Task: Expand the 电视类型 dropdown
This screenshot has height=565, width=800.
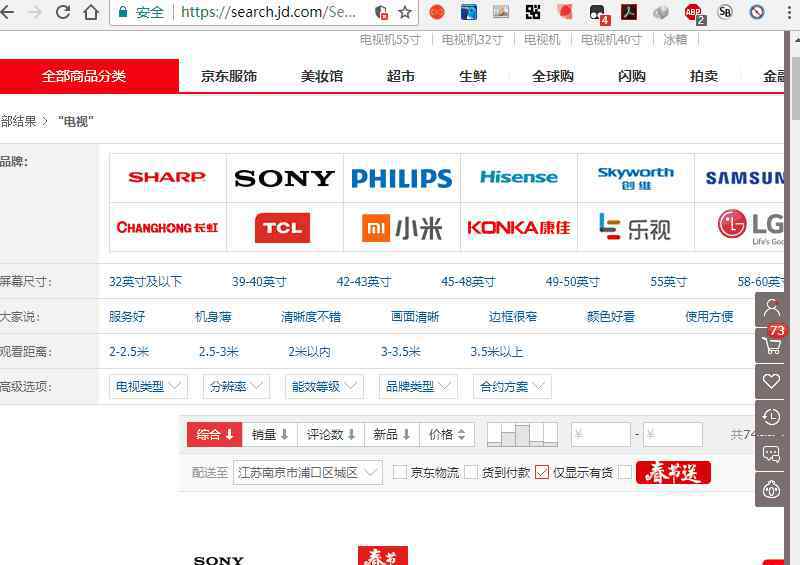Action: pos(148,386)
